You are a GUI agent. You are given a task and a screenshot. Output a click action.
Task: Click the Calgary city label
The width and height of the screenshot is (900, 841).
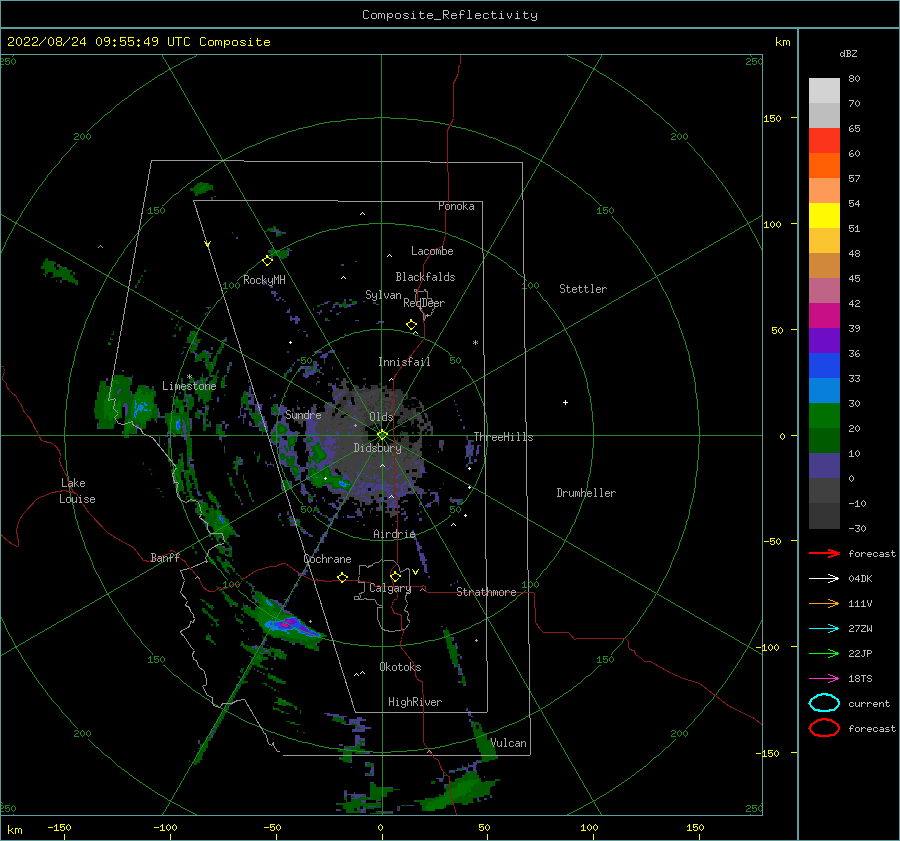pyautogui.click(x=390, y=588)
